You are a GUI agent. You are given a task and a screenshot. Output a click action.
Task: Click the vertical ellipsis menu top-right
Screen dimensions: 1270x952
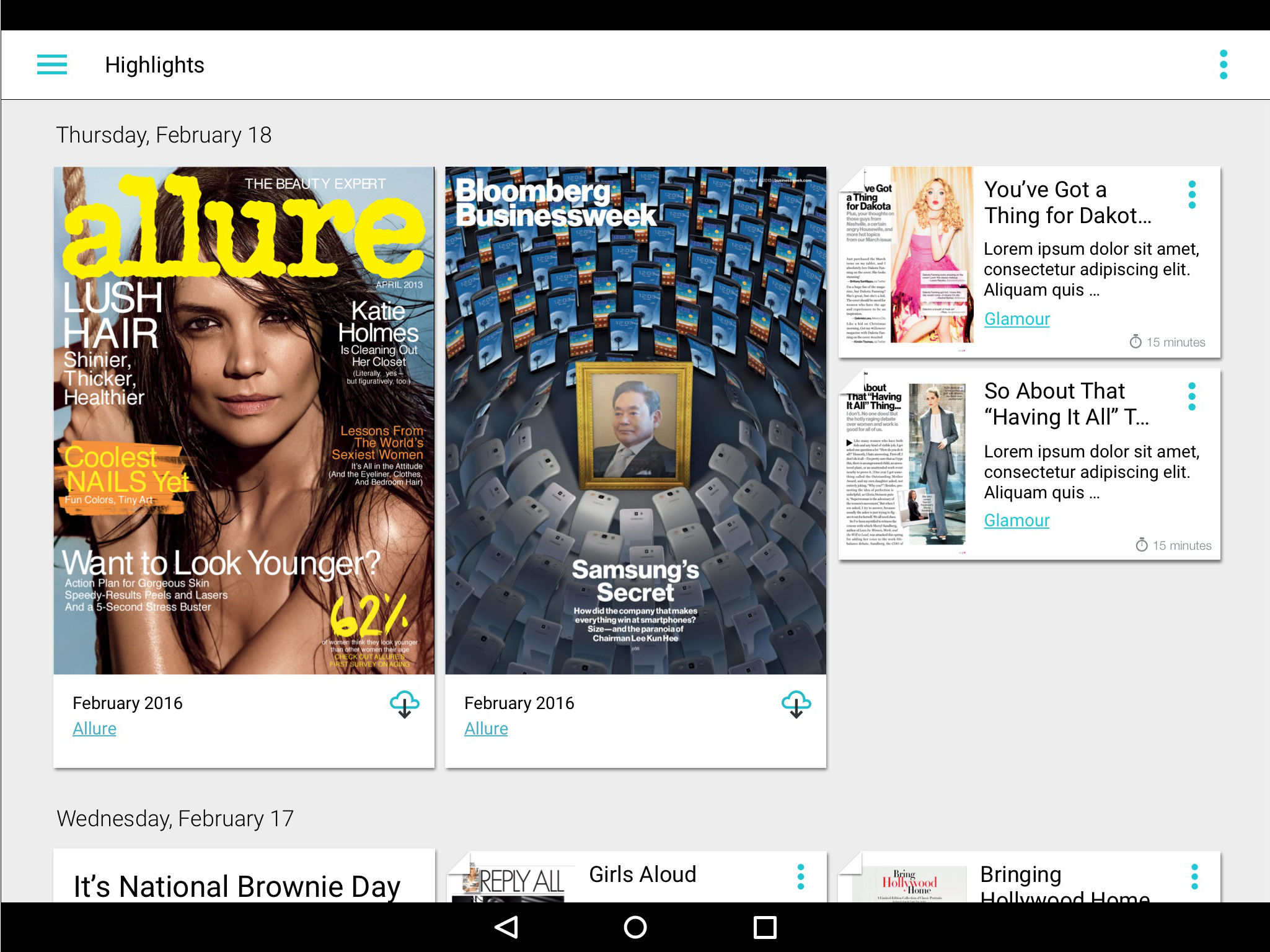click(x=1223, y=64)
